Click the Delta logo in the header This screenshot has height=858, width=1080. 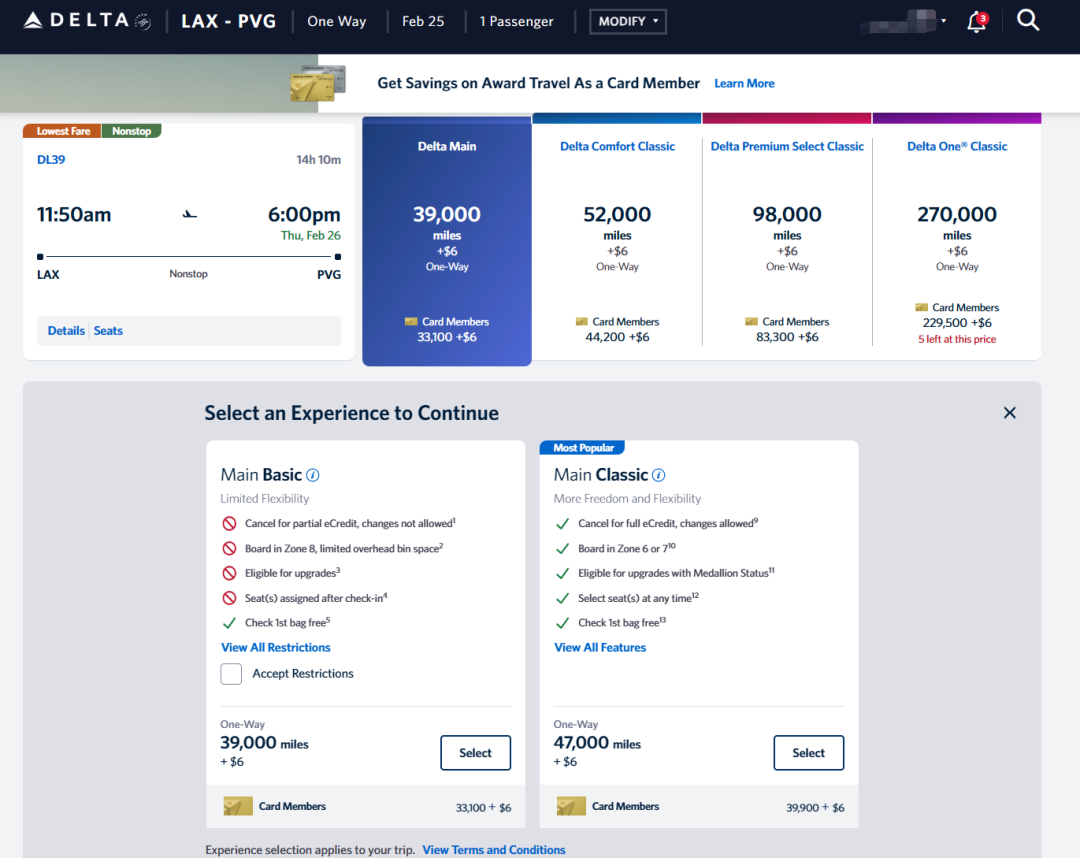tap(86, 21)
